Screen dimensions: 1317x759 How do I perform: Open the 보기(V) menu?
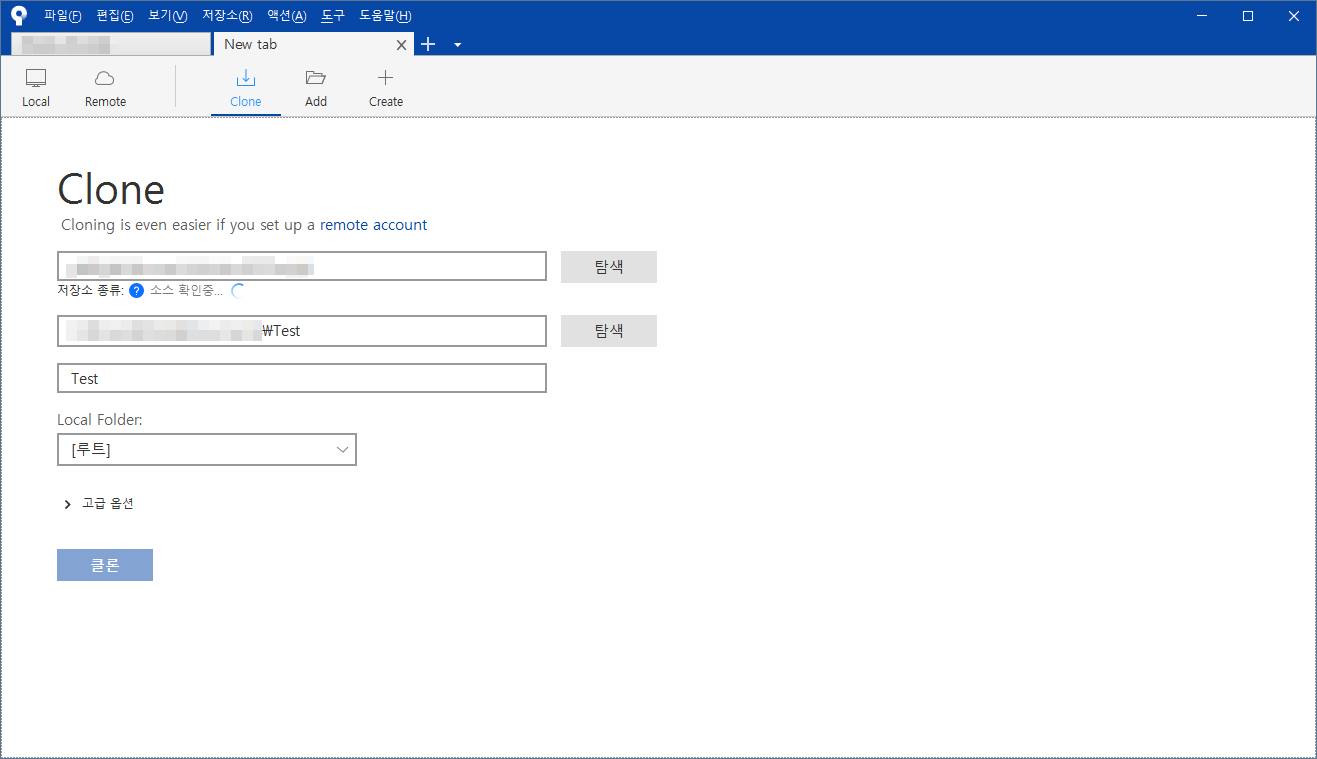click(167, 16)
